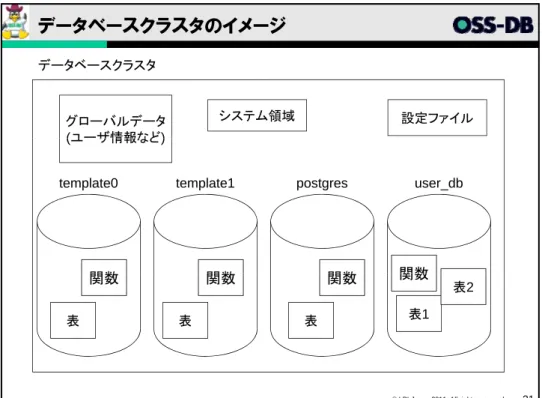Select the postgres label
The height and width of the screenshot is (398, 542).
tap(322, 184)
